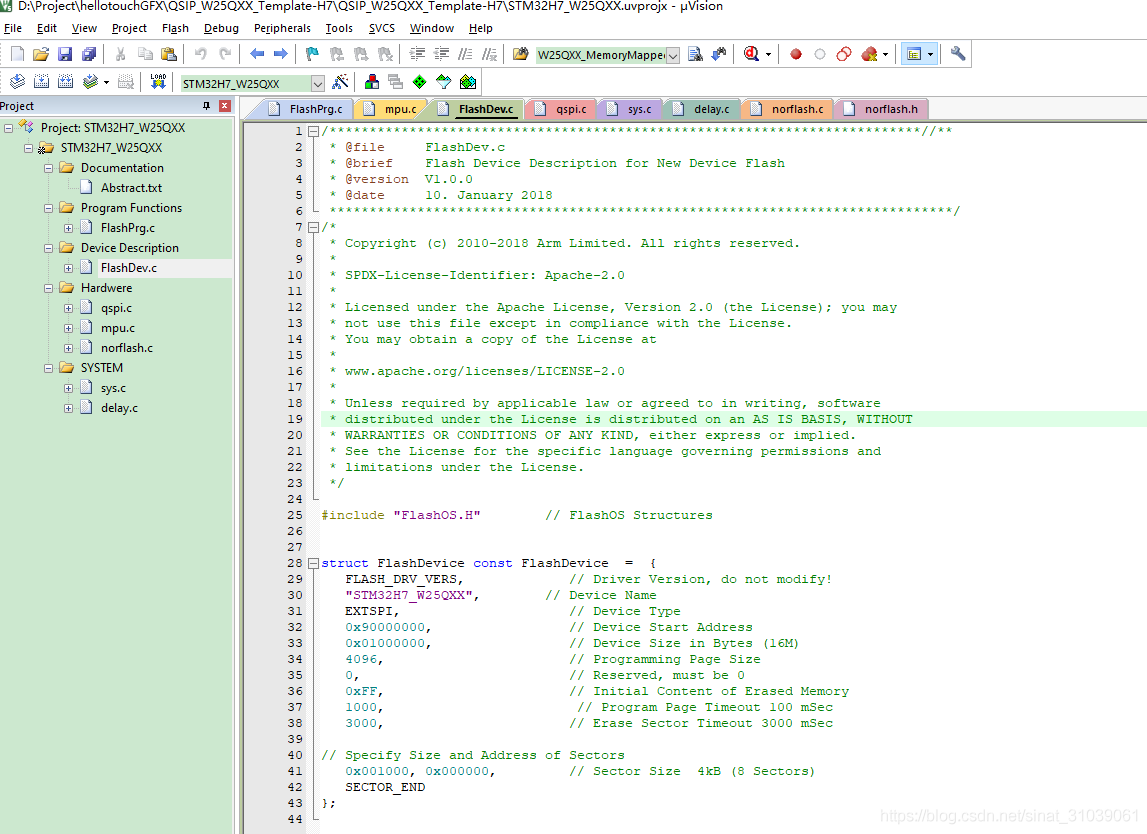This screenshot has width=1147, height=834.
Task: Click the Save file icon
Action: point(65,54)
